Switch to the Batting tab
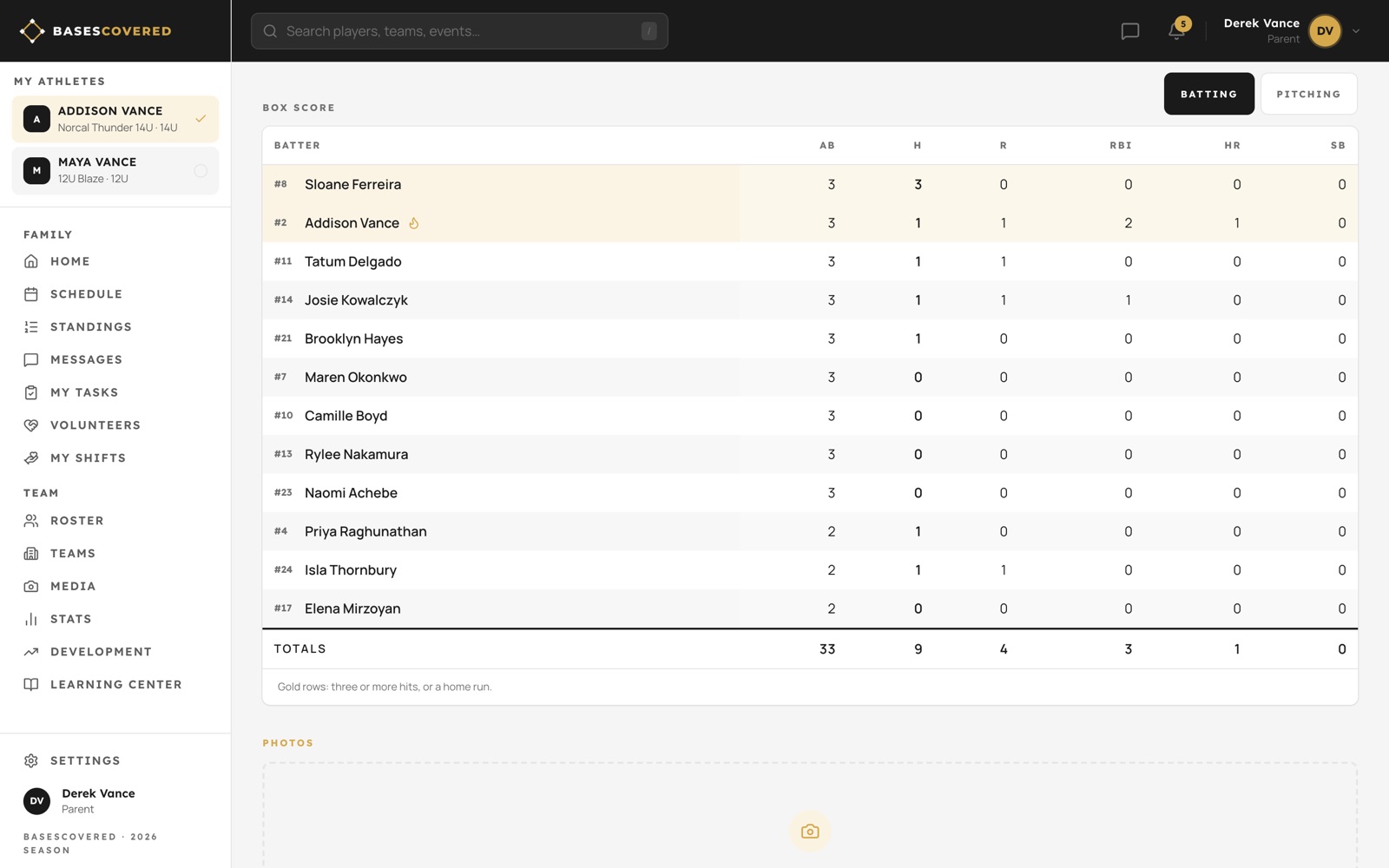1389x868 pixels. [1208, 94]
